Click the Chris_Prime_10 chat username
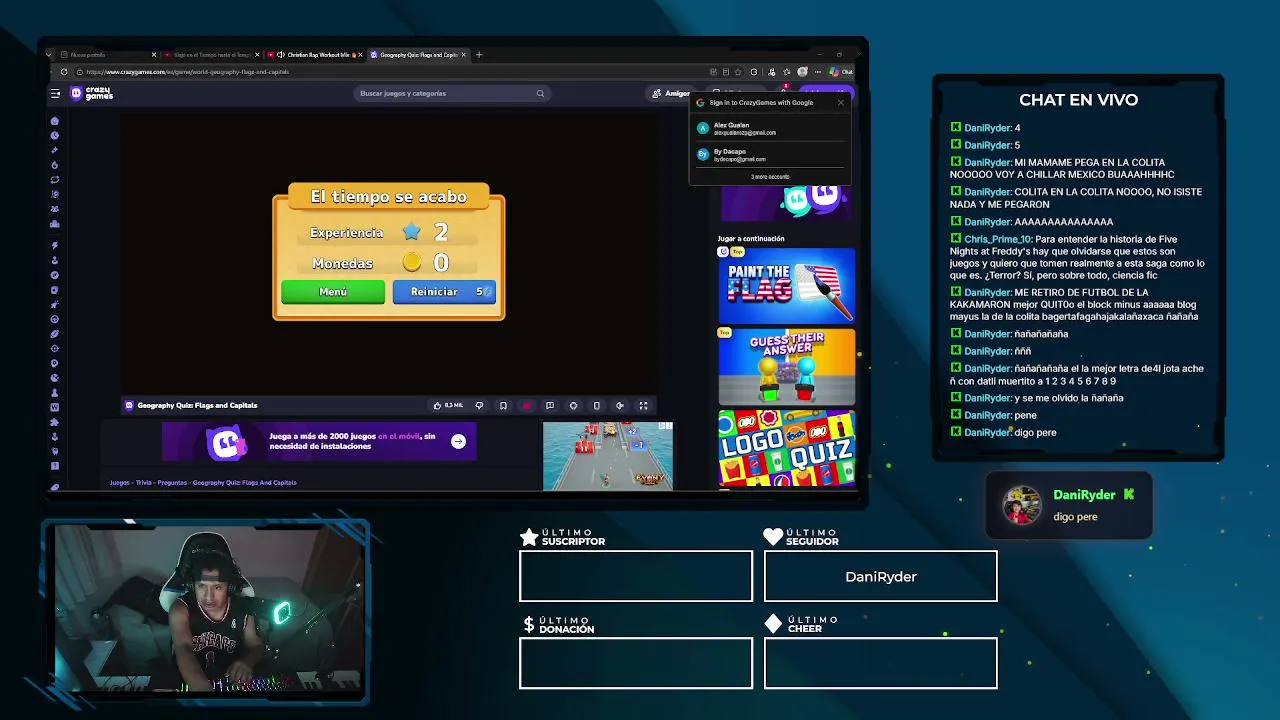 click(x=998, y=239)
